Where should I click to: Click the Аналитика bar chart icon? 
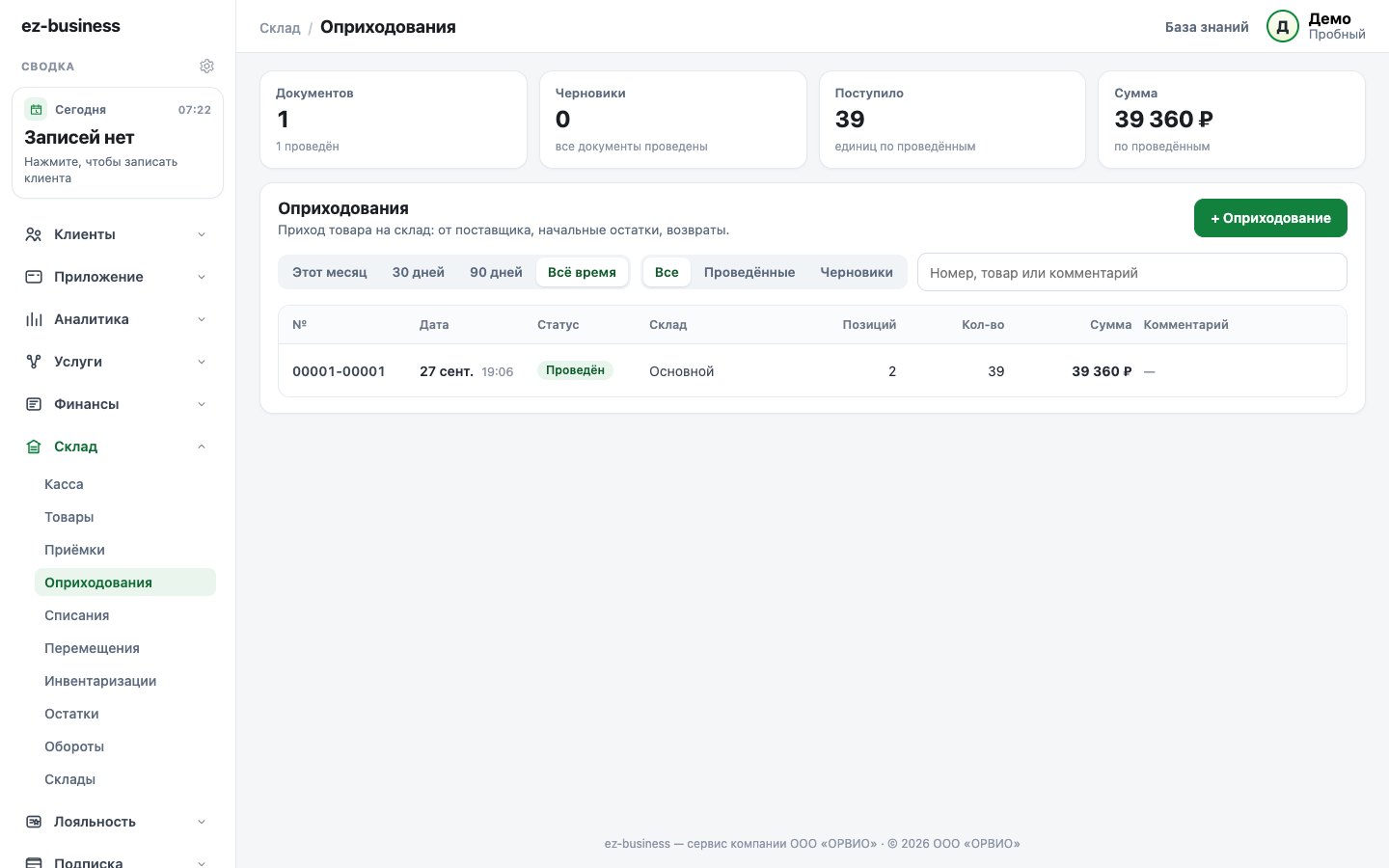click(x=34, y=319)
